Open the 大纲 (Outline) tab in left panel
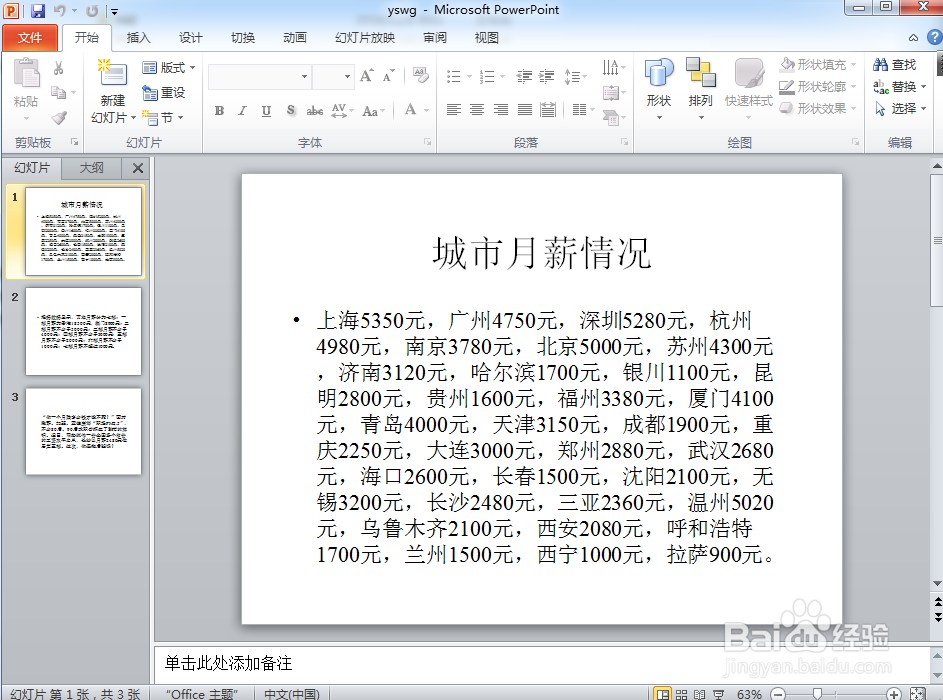The width and height of the screenshot is (943, 700). click(89, 168)
